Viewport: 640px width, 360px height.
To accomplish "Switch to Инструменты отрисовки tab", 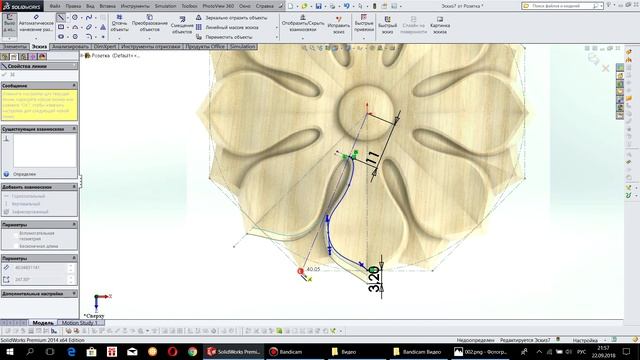I will 151,47.
